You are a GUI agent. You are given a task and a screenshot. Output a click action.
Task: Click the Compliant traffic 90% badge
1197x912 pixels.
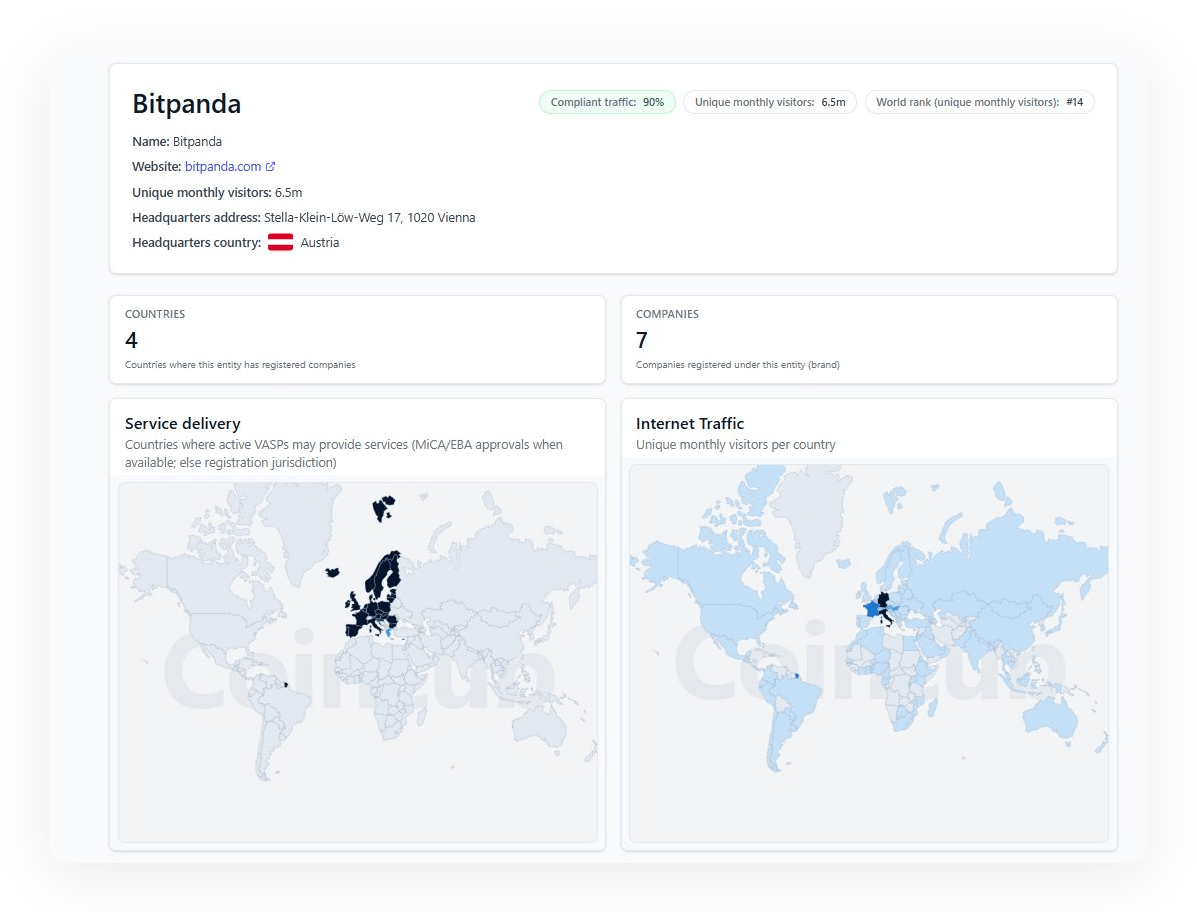coord(607,102)
